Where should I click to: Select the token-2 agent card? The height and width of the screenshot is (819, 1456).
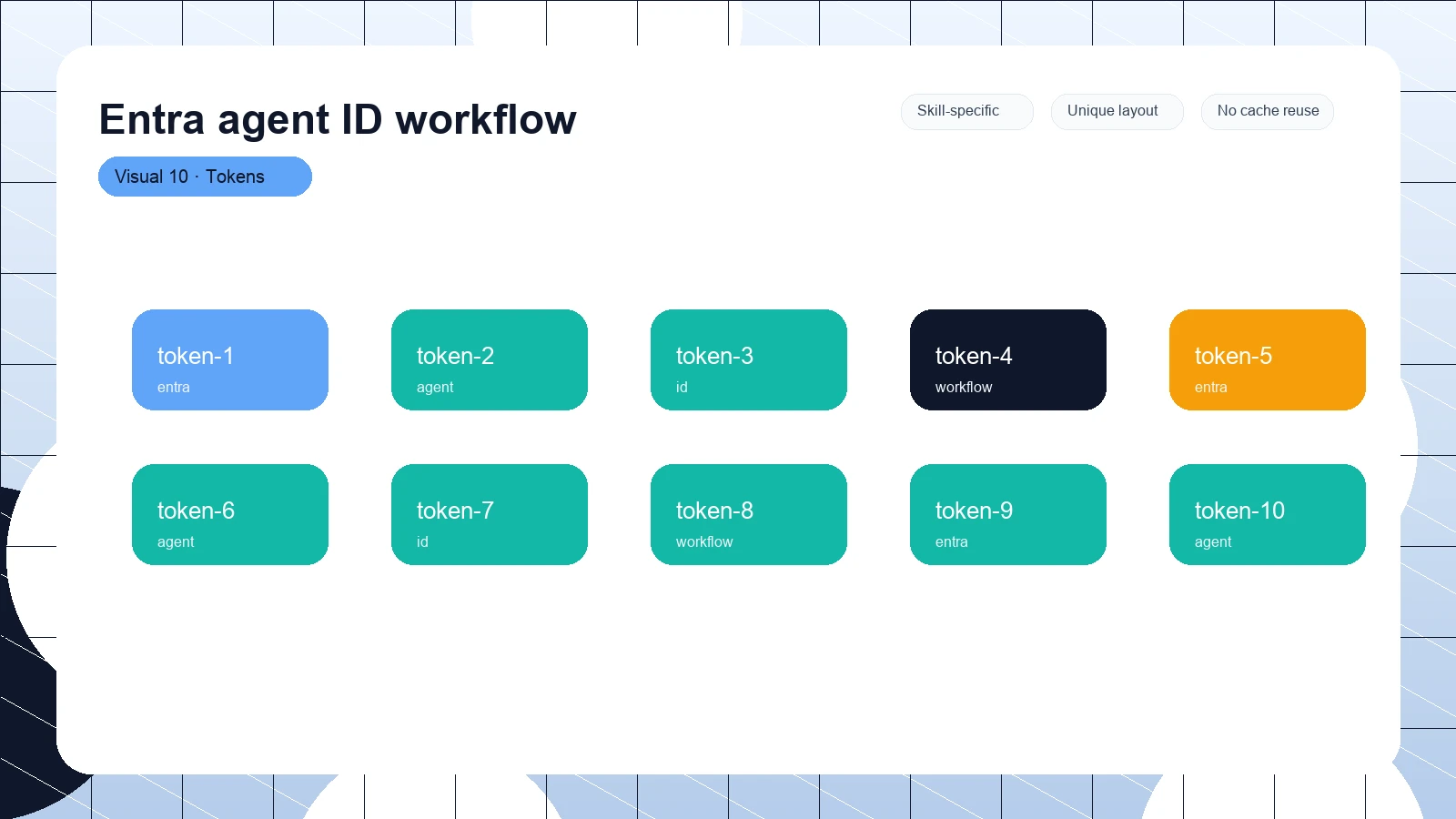pos(490,359)
